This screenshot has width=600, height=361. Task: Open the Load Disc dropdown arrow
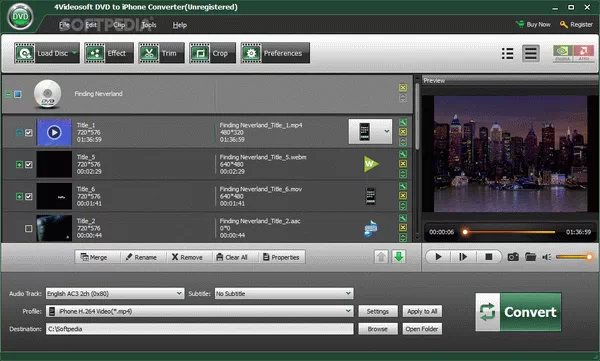pyautogui.click(x=75, y=53)
